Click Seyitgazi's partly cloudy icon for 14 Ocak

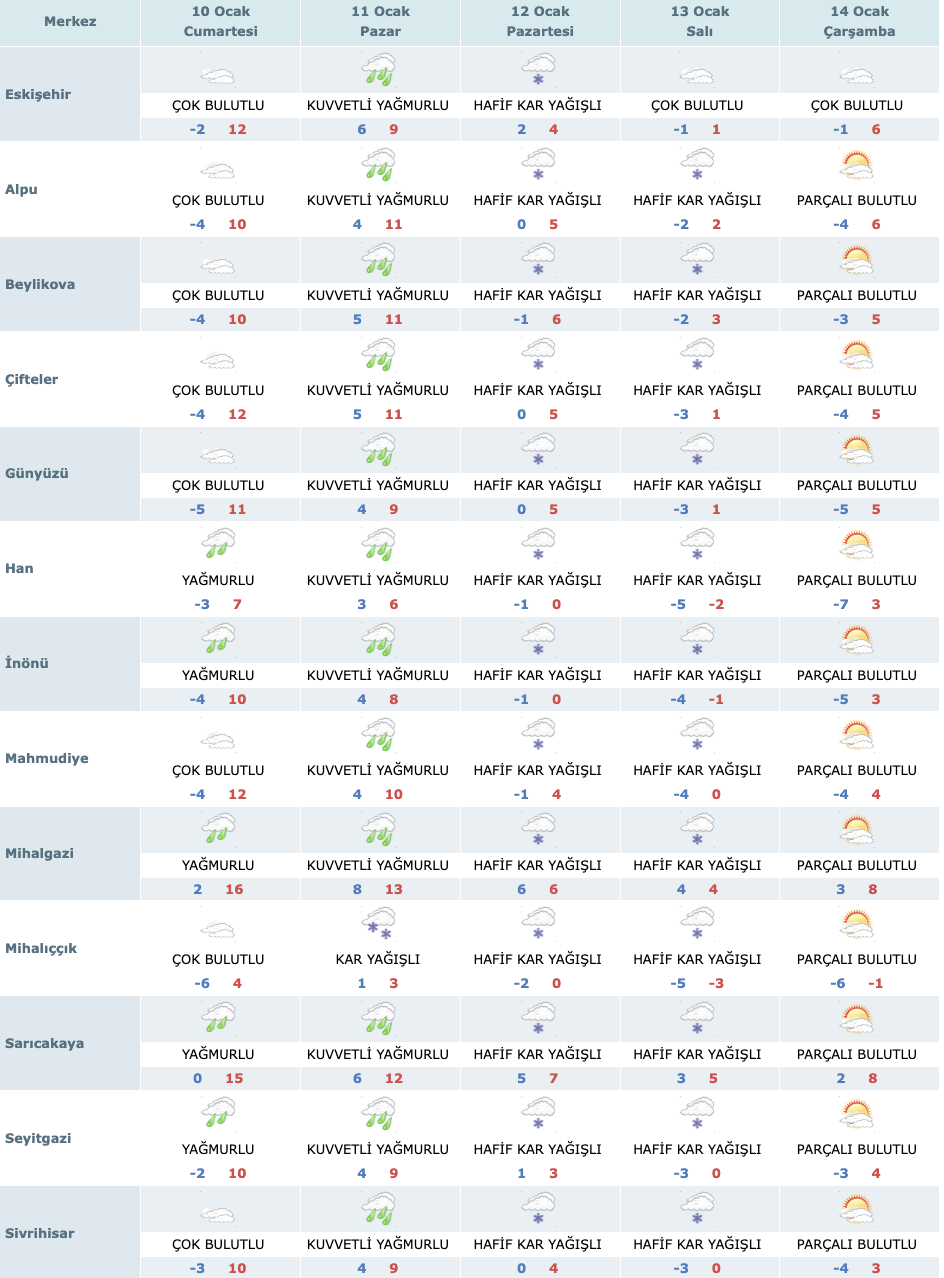click(x=857, y=1115)
